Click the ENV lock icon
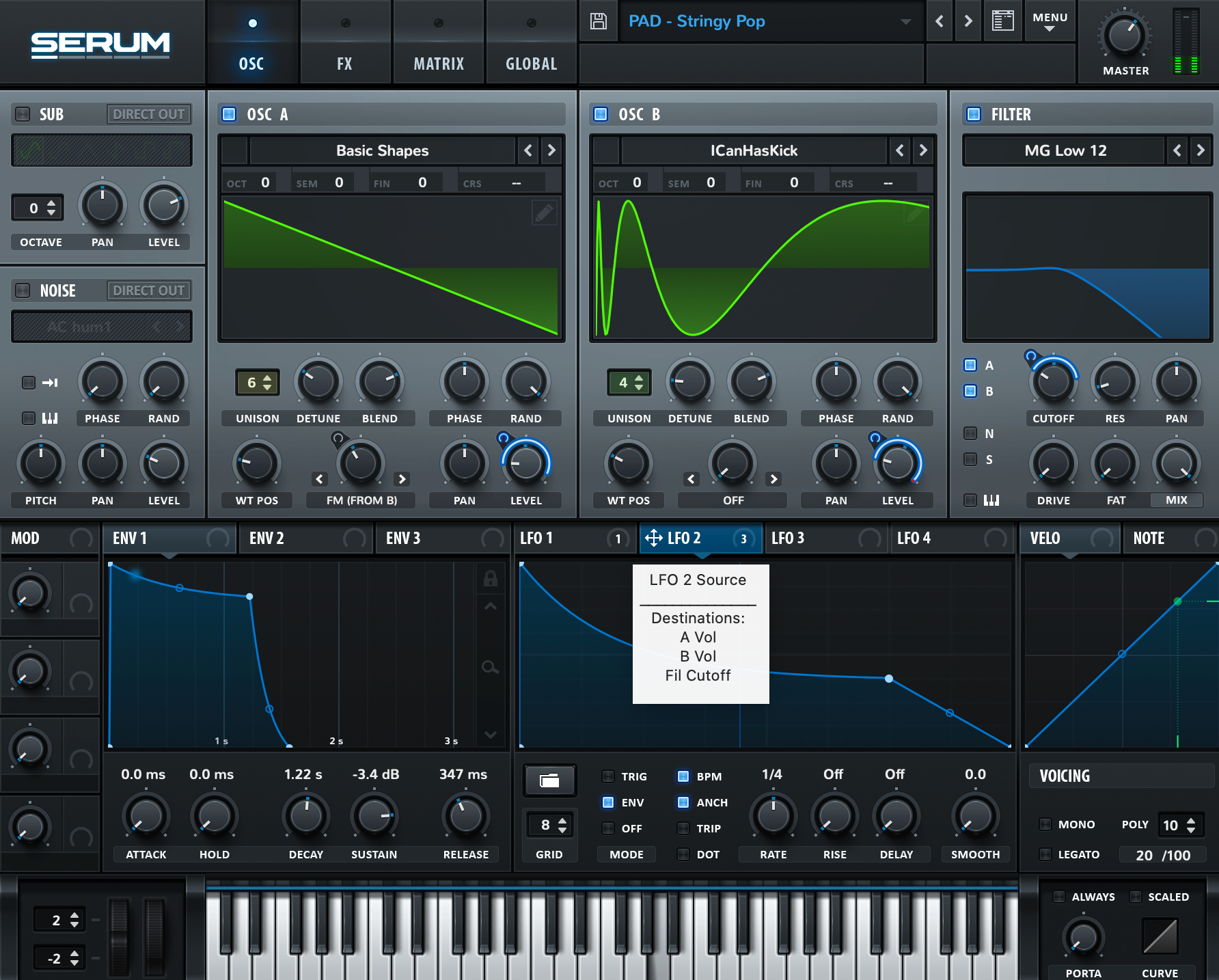Screen dimensions: 1219x980 click(x=491, y=579)
